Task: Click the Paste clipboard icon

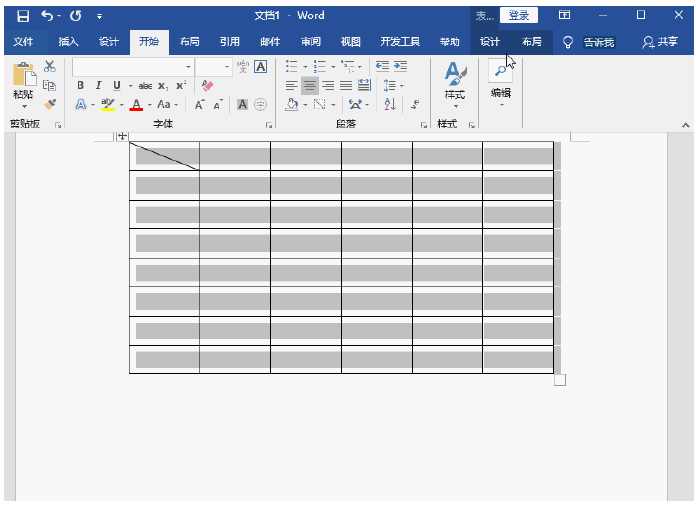Action: click(x=24, y=74)
